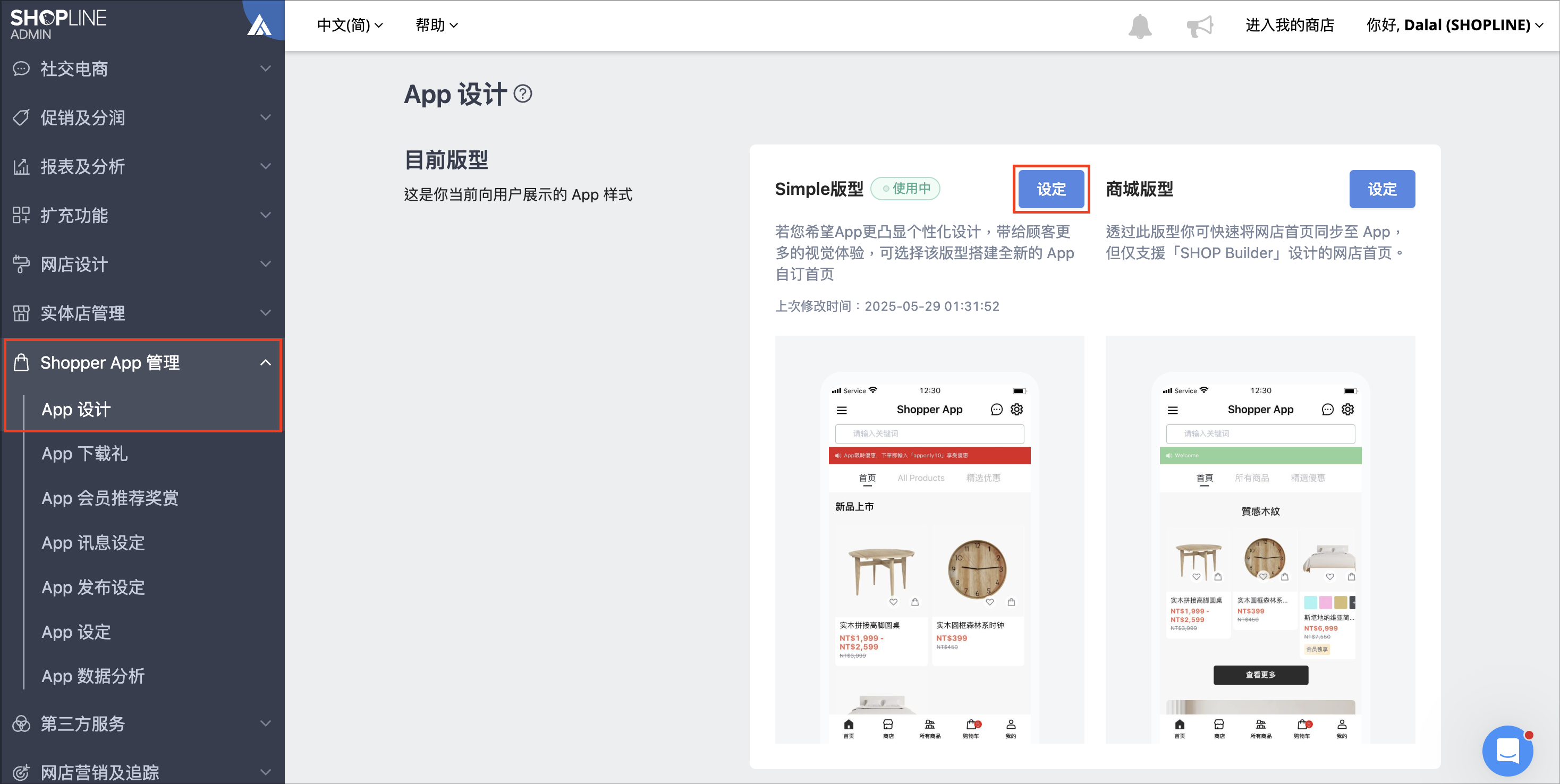Screen dimensions: 1560x784
Task: Open the 中文(简) language dropdown
Action: coord(350,25)
